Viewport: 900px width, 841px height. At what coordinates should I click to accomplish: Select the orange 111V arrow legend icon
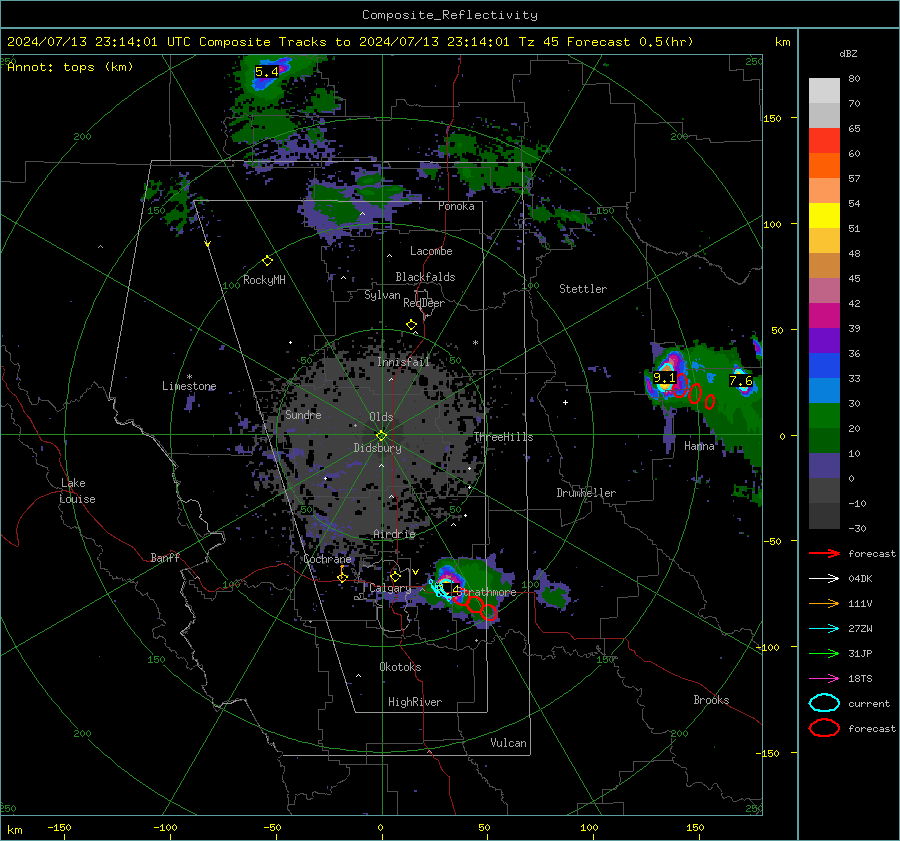point(824,603)
